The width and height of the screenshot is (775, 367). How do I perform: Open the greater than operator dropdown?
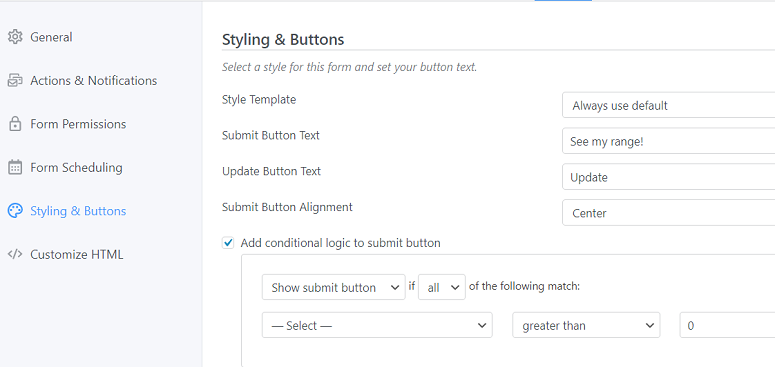pyautogui.click(x=586, y=326)
